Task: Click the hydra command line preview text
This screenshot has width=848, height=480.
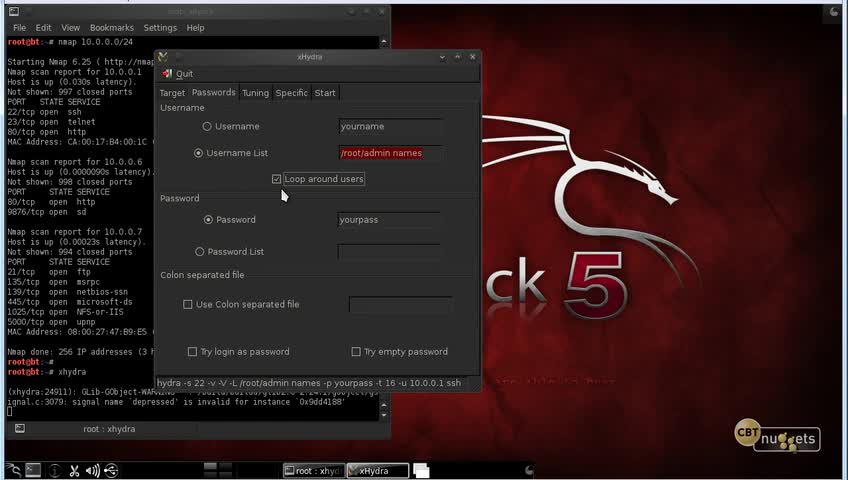Action: pos(309,383)
